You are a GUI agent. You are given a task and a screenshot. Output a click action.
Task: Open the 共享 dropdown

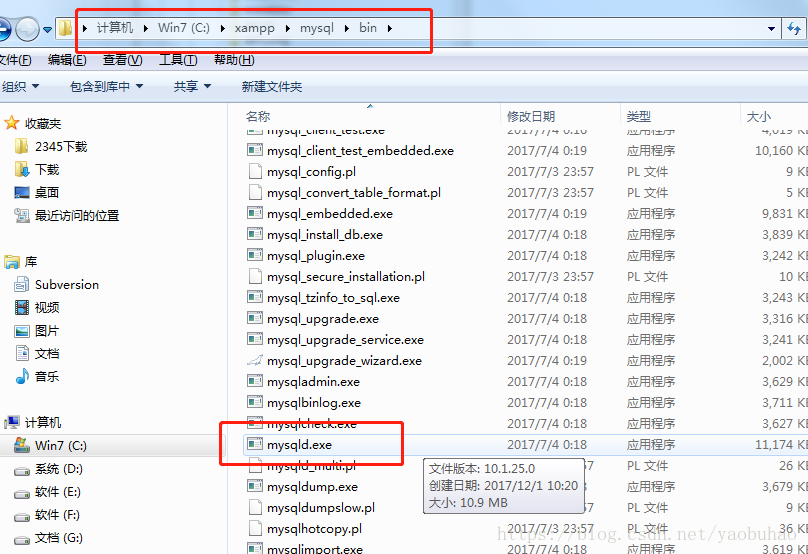coord(192,86)
